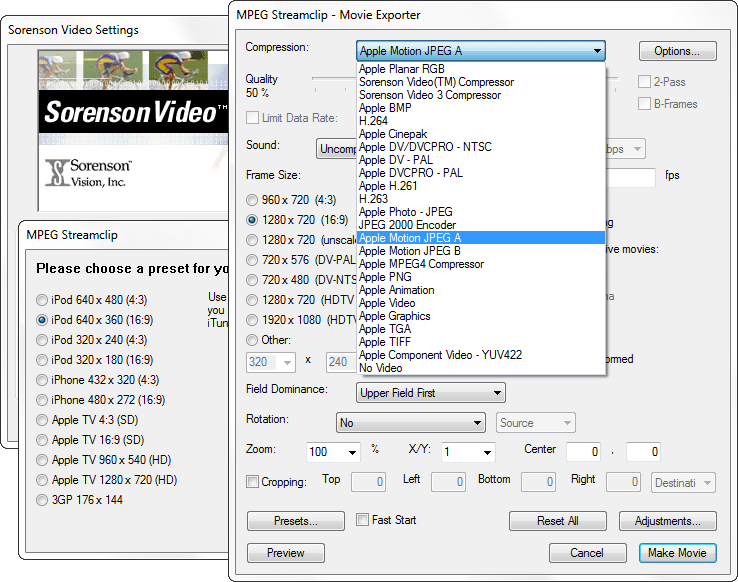Select iPhone 480 x 272 (16:9) preset
738x582 pixels.
click(42, 400)
